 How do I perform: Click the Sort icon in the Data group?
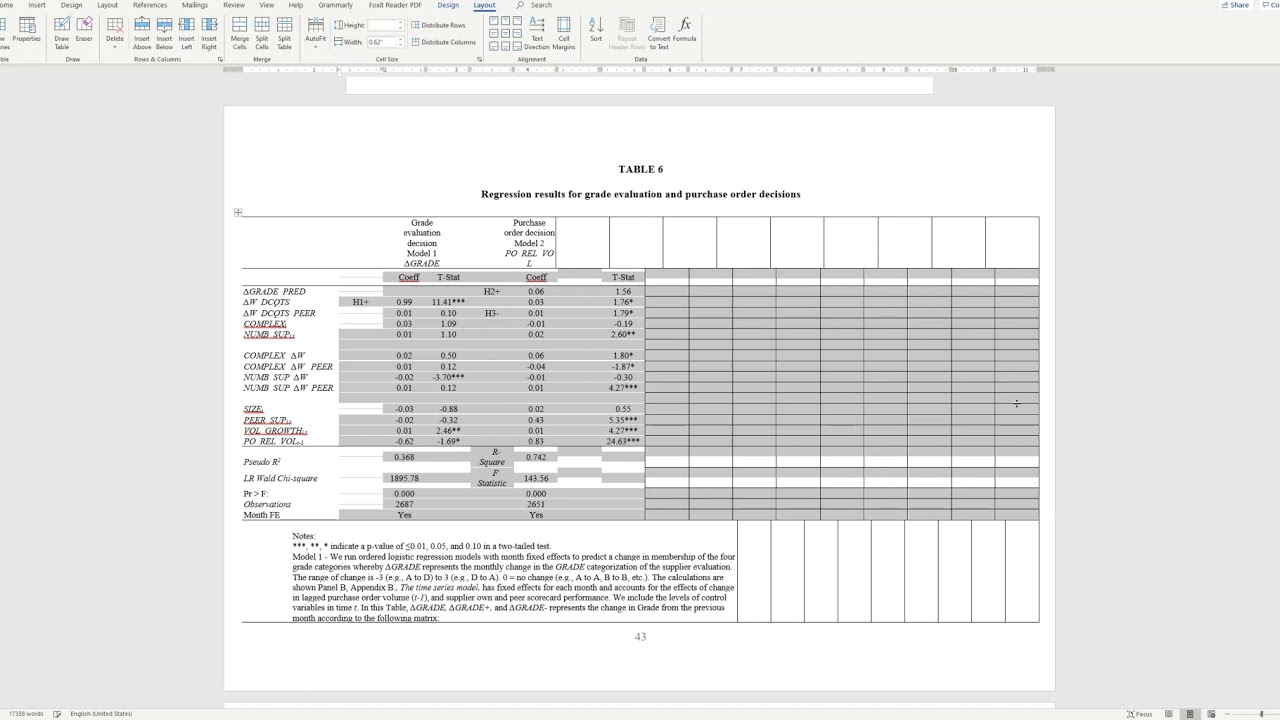tap(596, 30)
